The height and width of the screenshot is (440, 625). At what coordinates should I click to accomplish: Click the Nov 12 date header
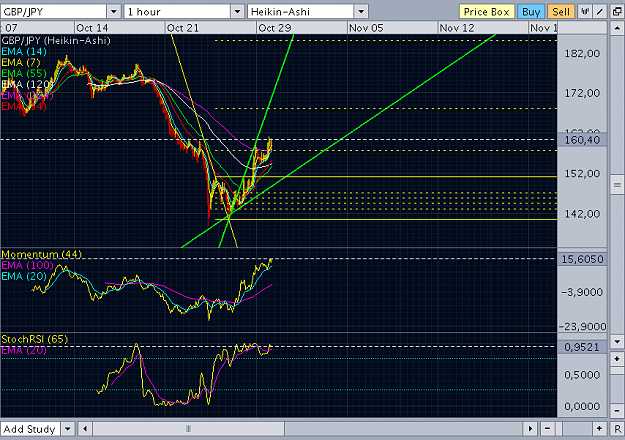457,28
